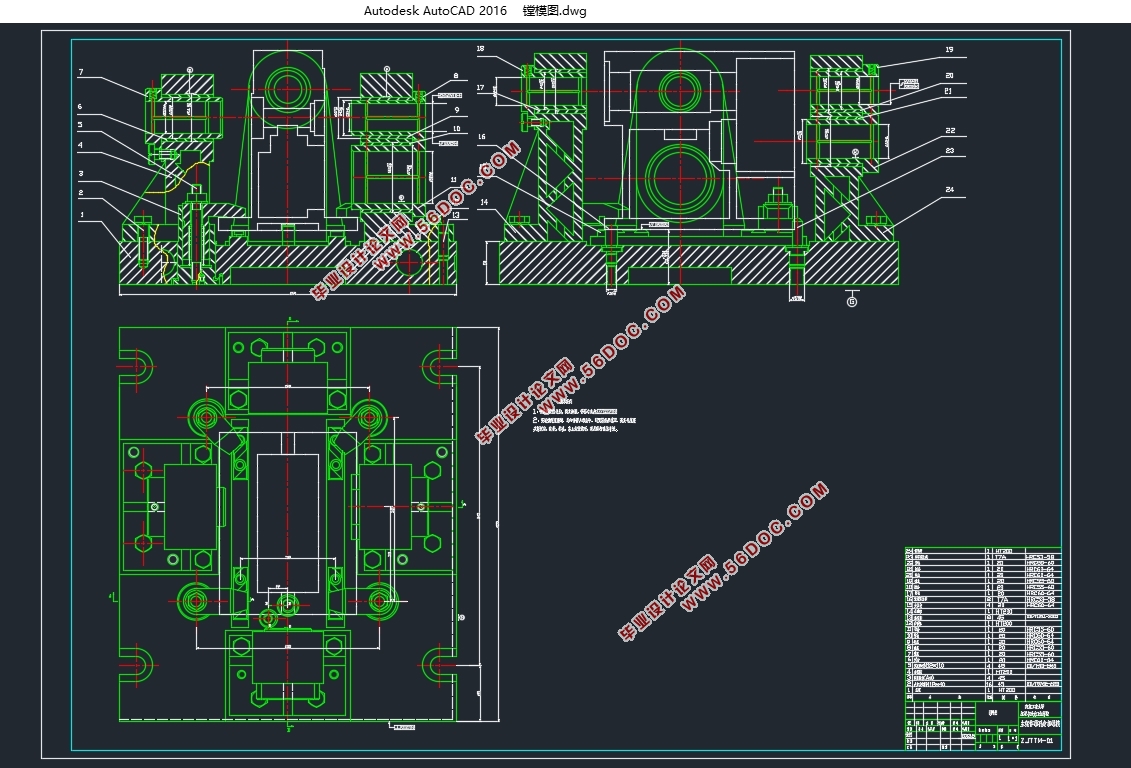Click the circled G datum symbol below right view

pos(852,301)
